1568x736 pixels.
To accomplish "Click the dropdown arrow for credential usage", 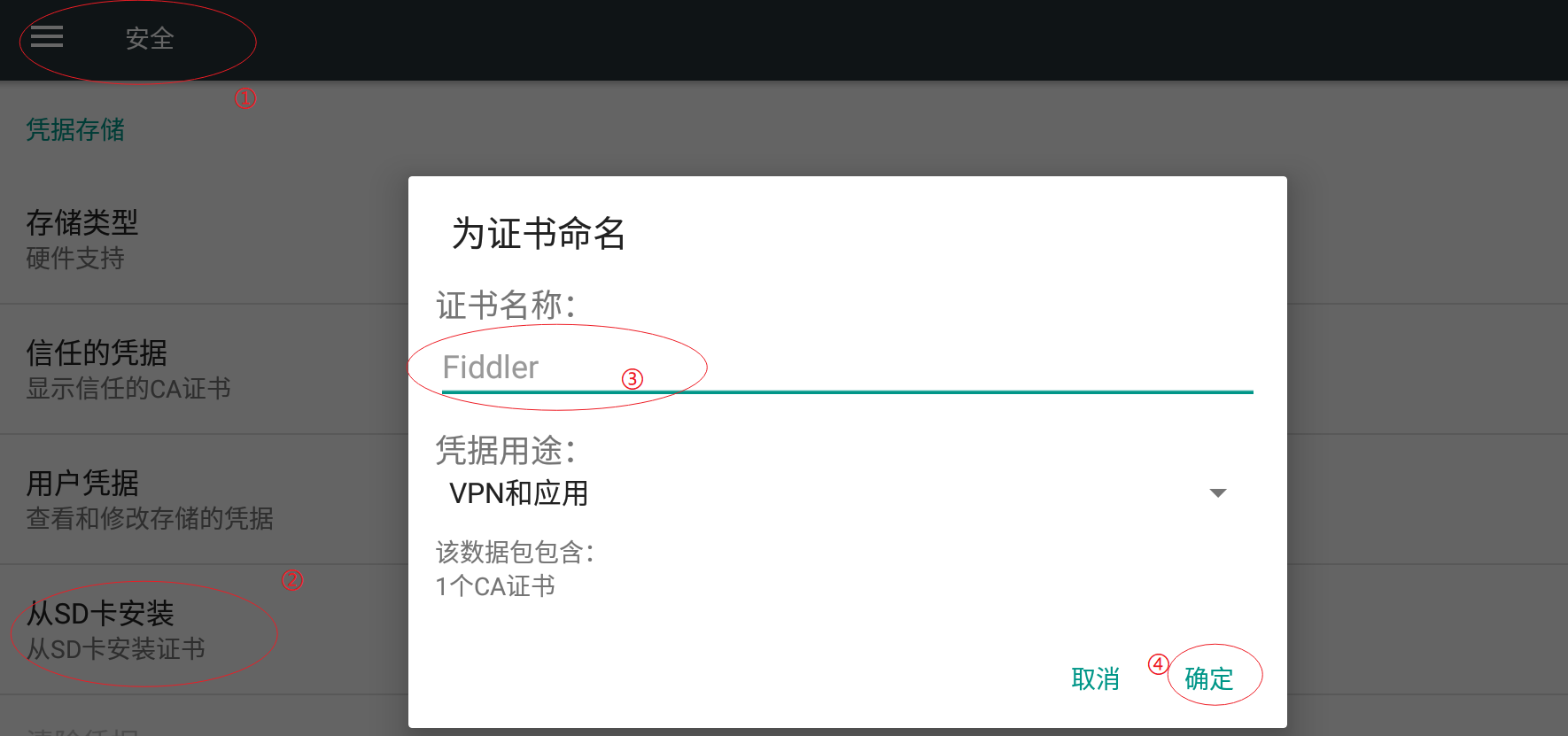I will [x=1218, y=493].
